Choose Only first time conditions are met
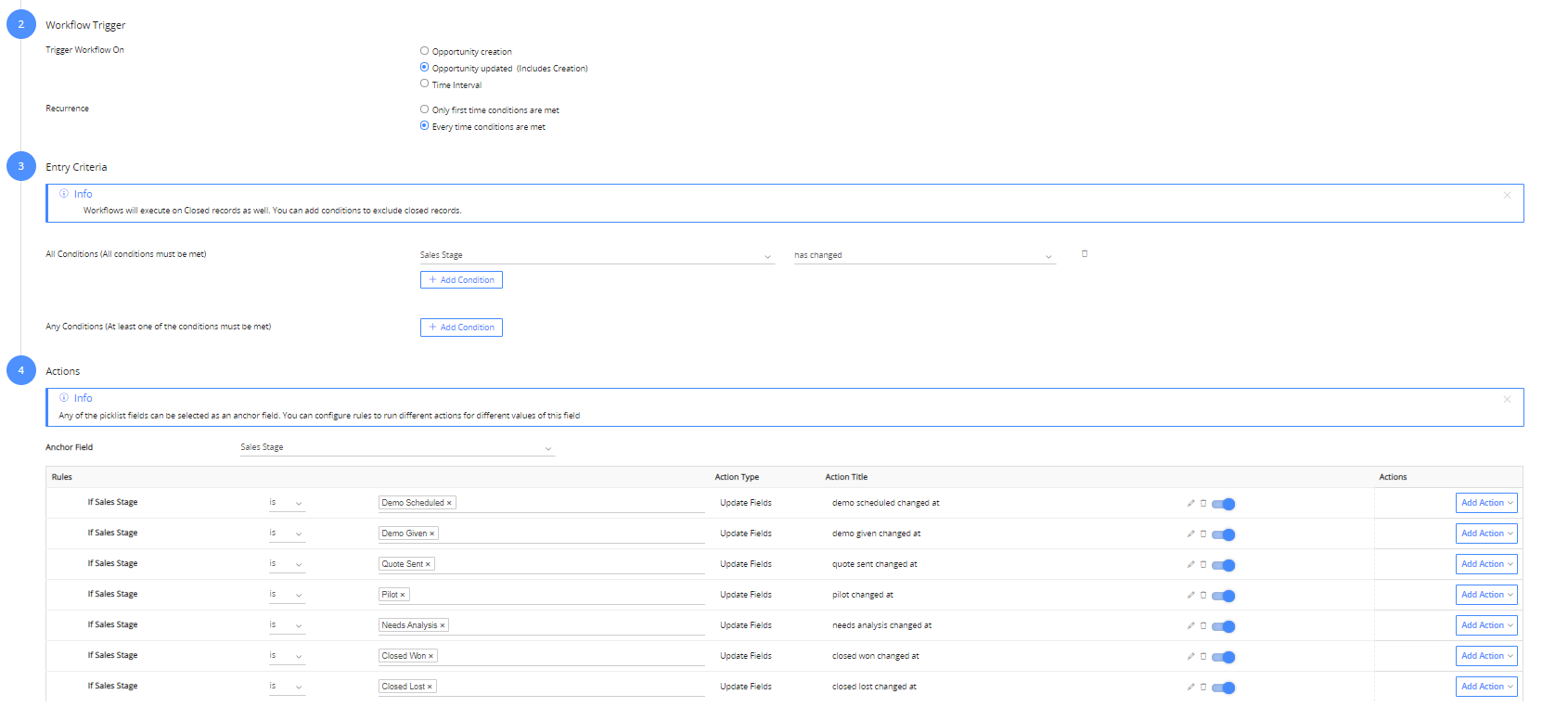 click(x=425, y=109)
